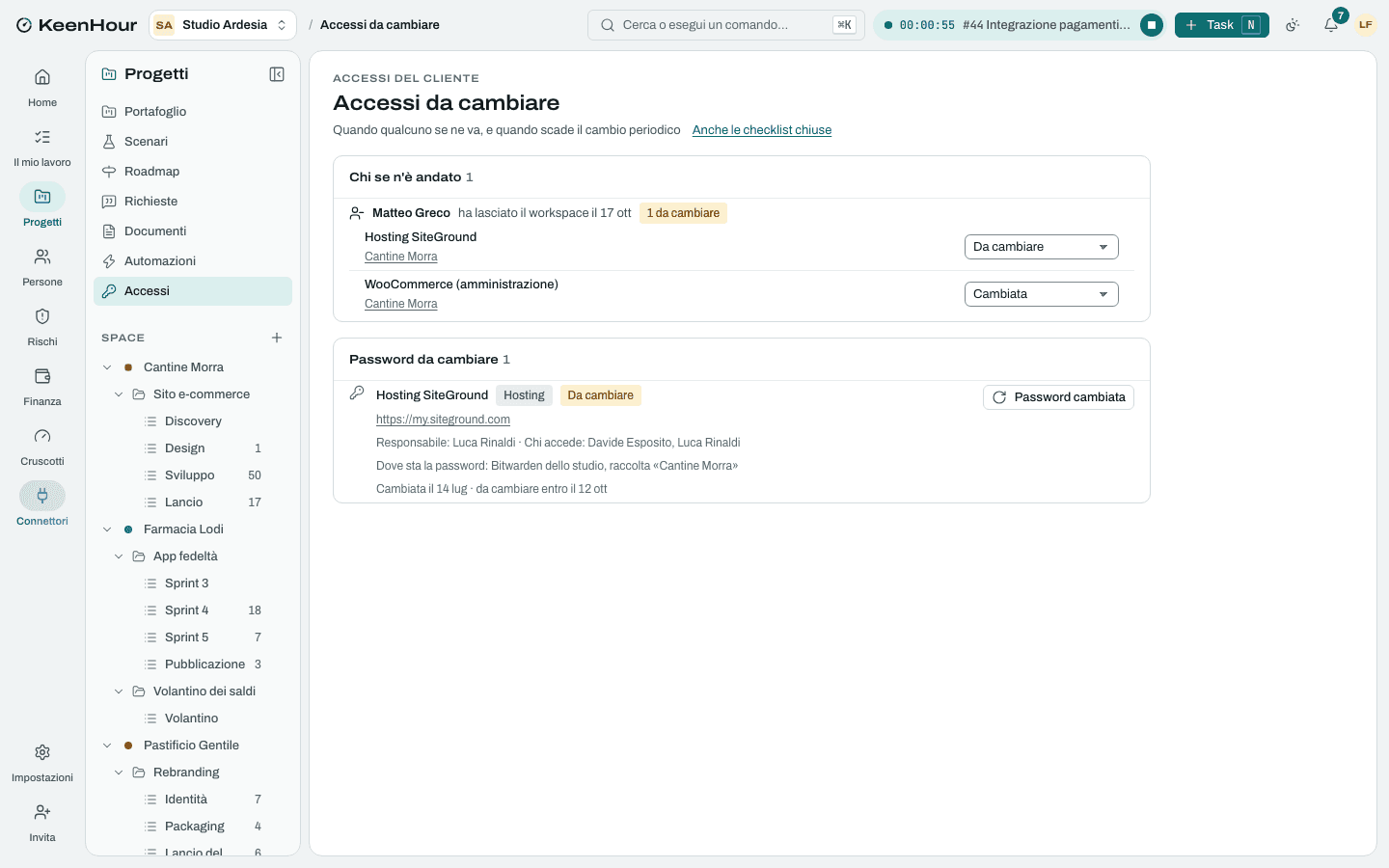The image size is (1389, 868).
Task: Click the Invita person icon
Action: coord(42,823)
